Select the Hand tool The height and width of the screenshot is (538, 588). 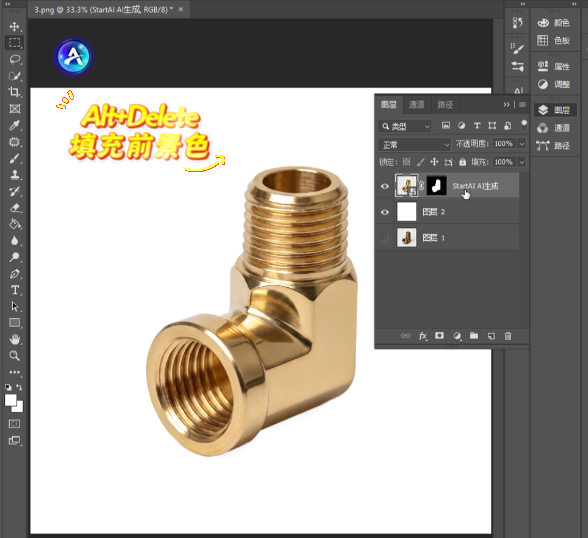14,339
